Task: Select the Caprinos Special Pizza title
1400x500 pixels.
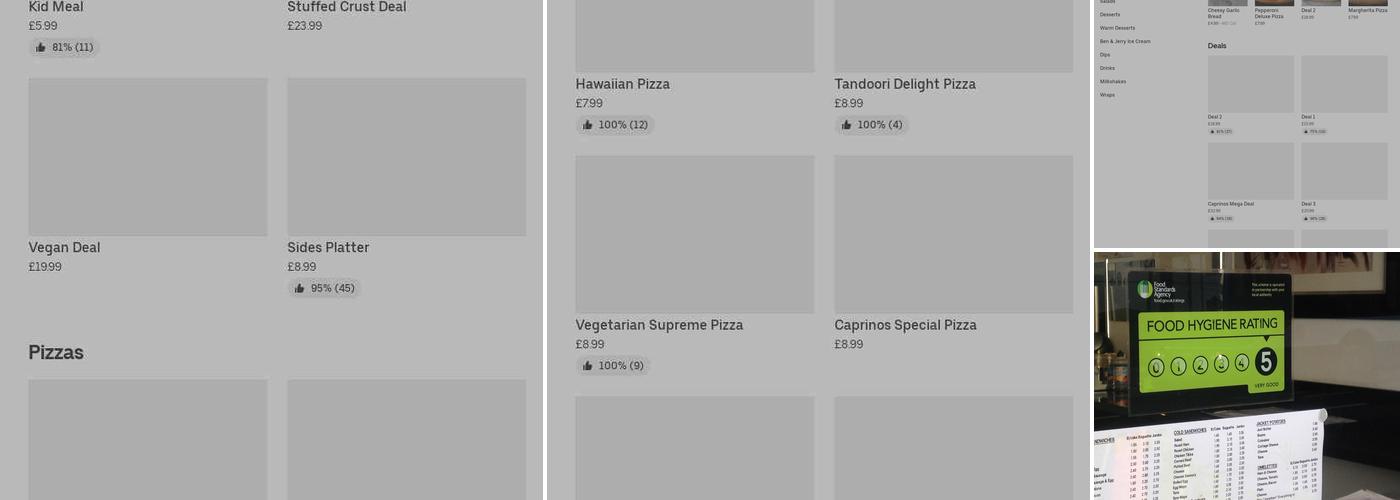Action: [905, 325]
